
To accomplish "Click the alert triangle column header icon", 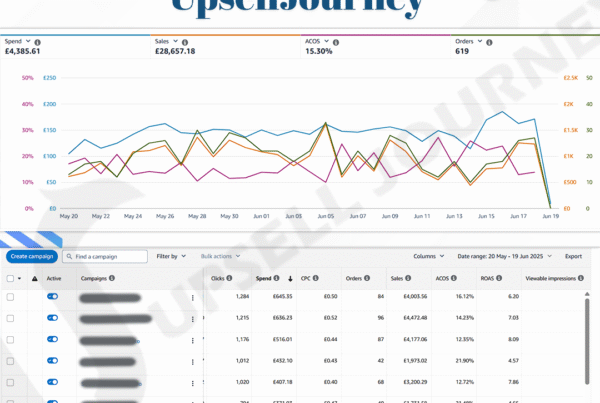I will tap(34, 278).
